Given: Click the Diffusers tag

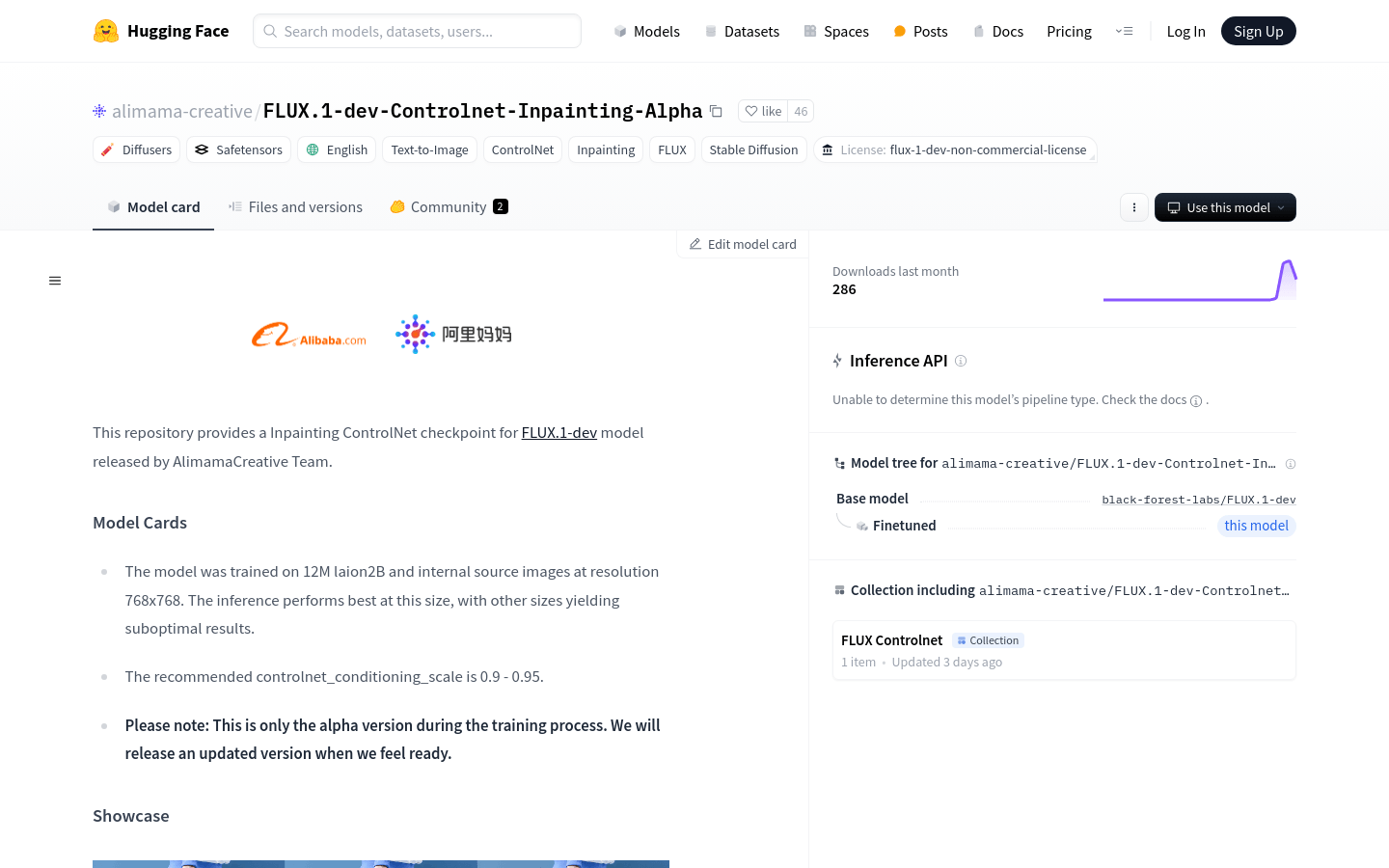Looking at the screenshot, I should tap(136, 149).
